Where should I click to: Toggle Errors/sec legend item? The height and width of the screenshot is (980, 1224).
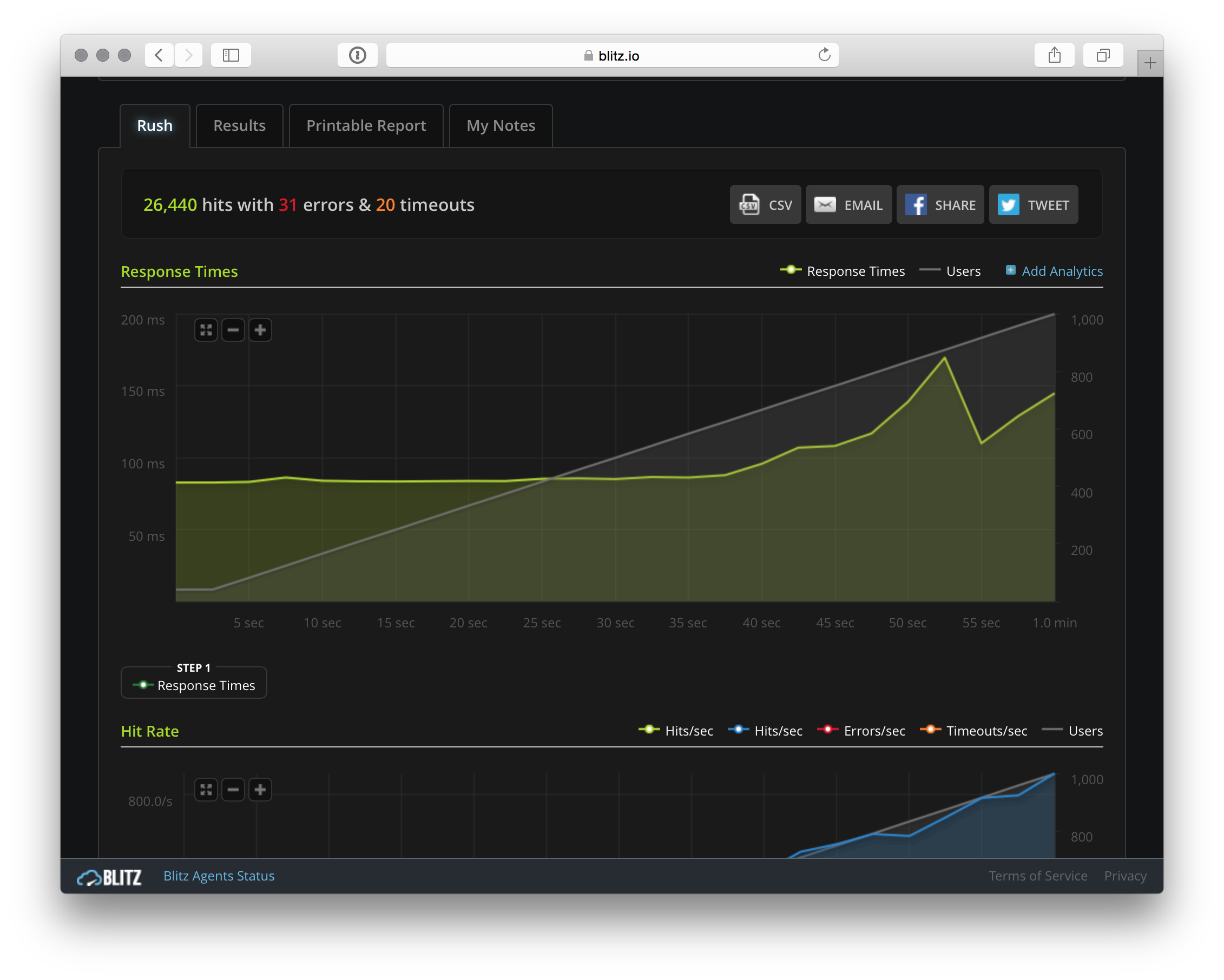coord(861,731)
